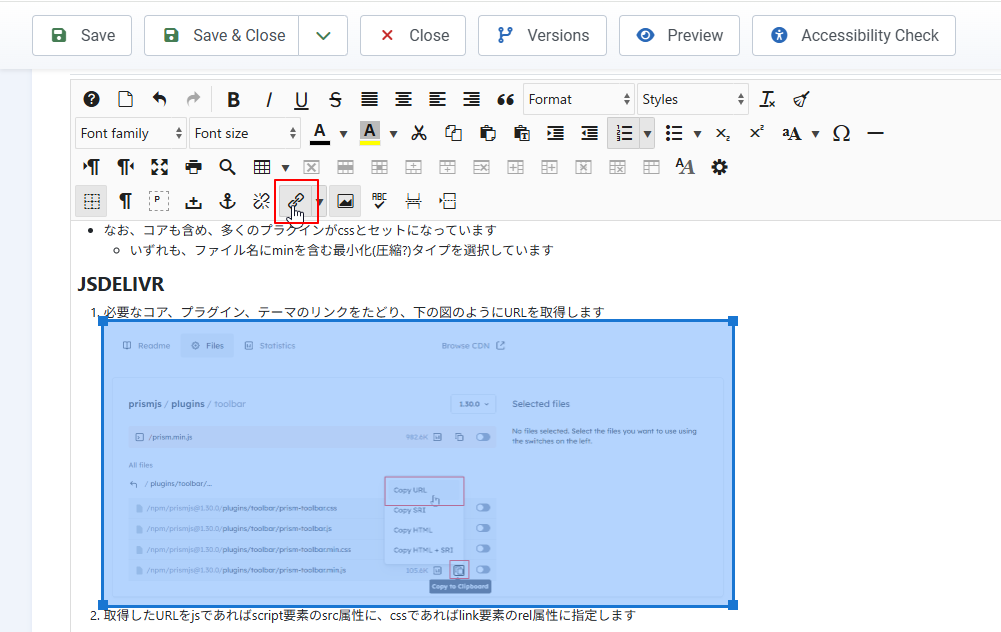Insert a special character with the omega icon

(x=841, y=133)
